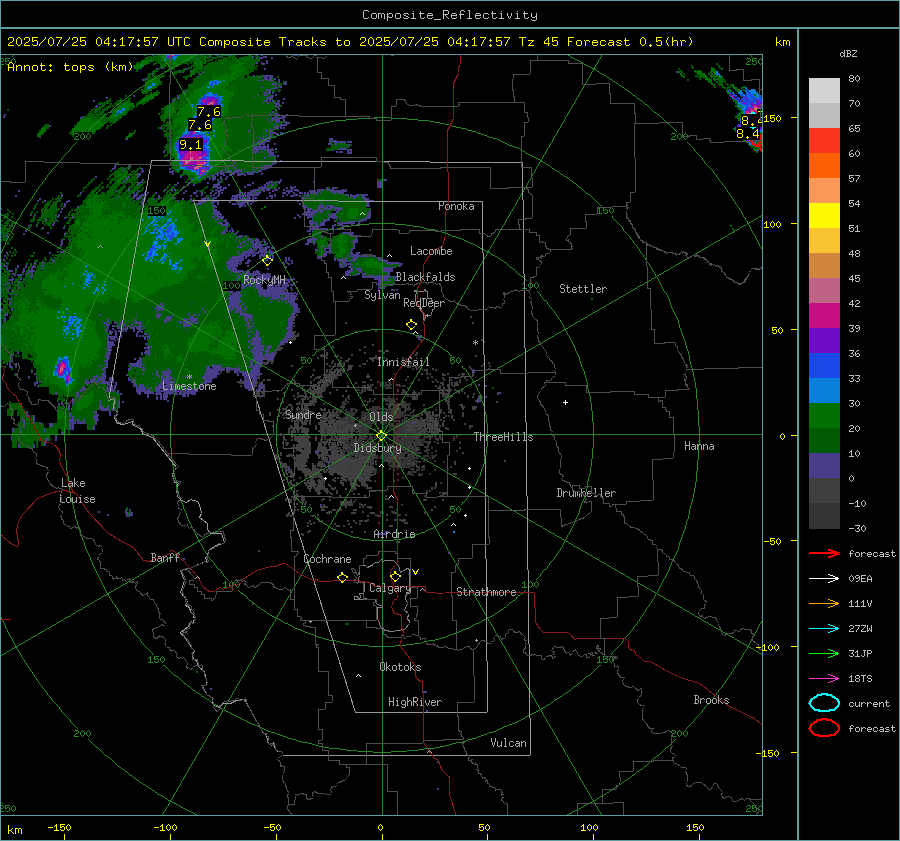Click the magenta 42 dBZ legend swatch
900x841 pixels.
pos(824,315)
